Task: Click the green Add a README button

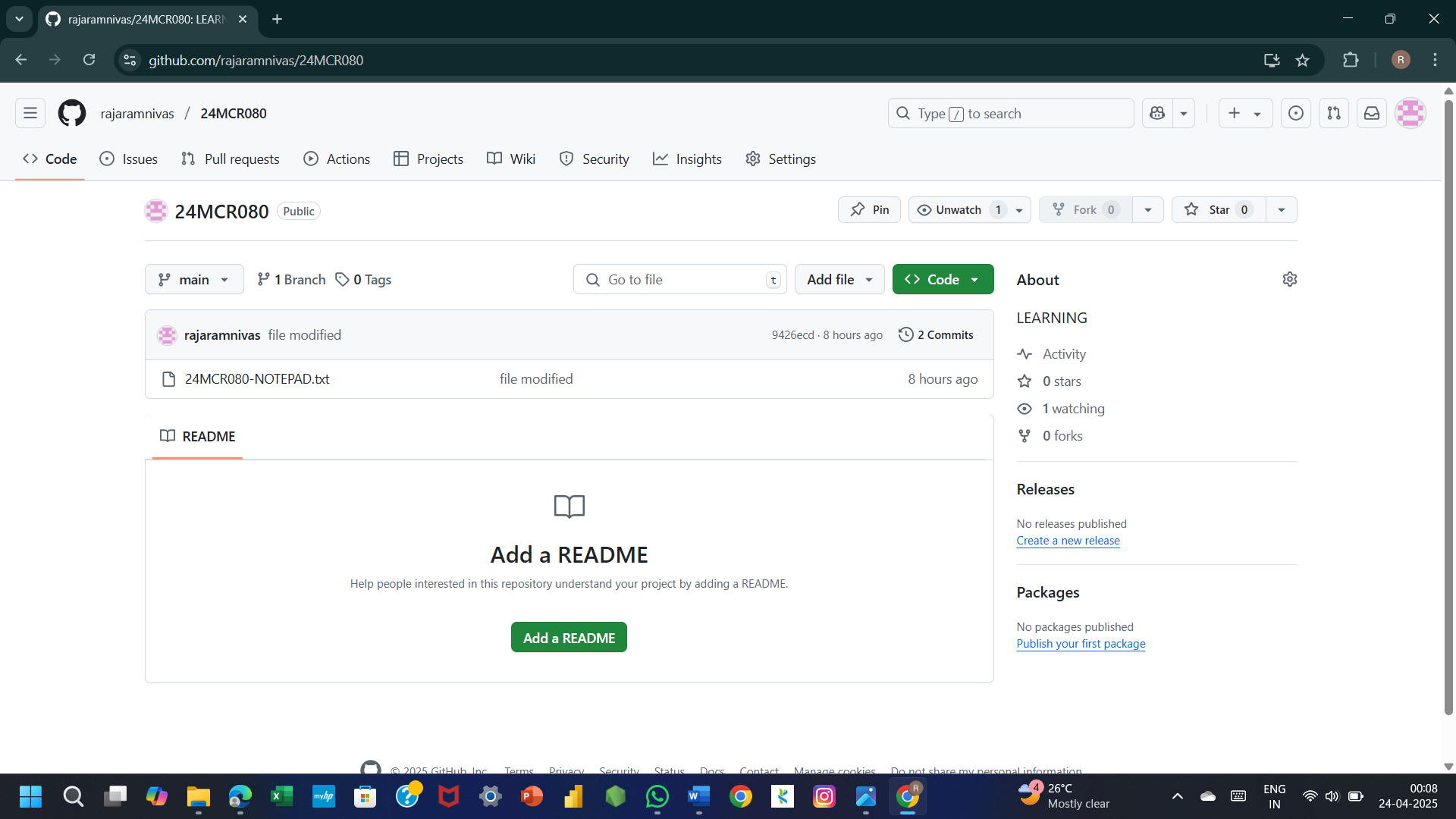Action: [569, 638]
